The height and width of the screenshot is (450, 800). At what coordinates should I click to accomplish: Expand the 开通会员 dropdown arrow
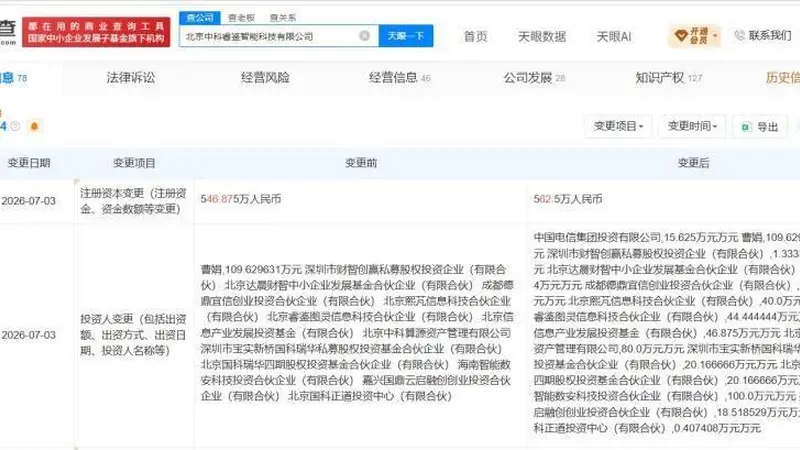[x=715, y=36]
